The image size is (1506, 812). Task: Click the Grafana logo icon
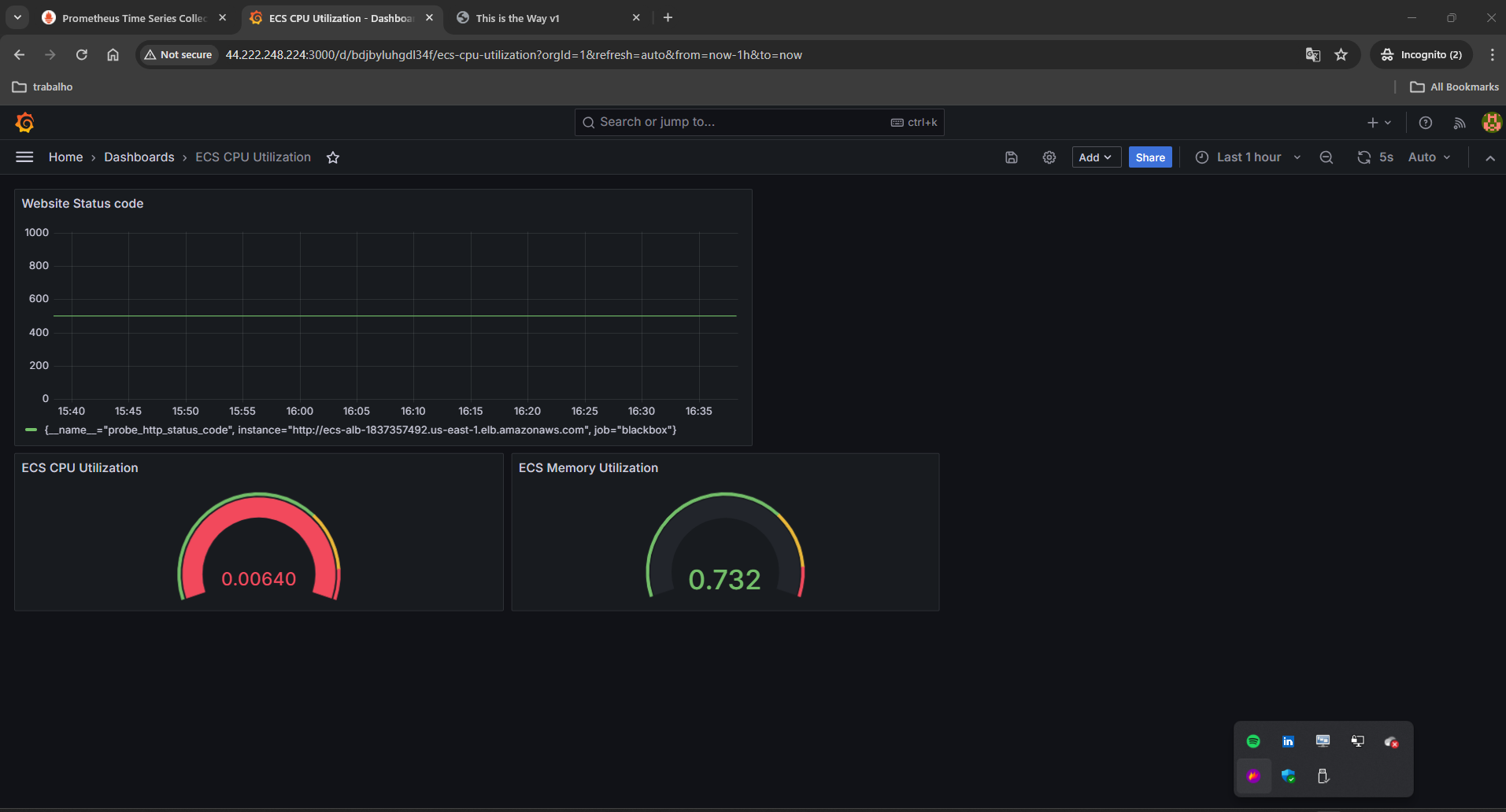(x=24, y=123)
